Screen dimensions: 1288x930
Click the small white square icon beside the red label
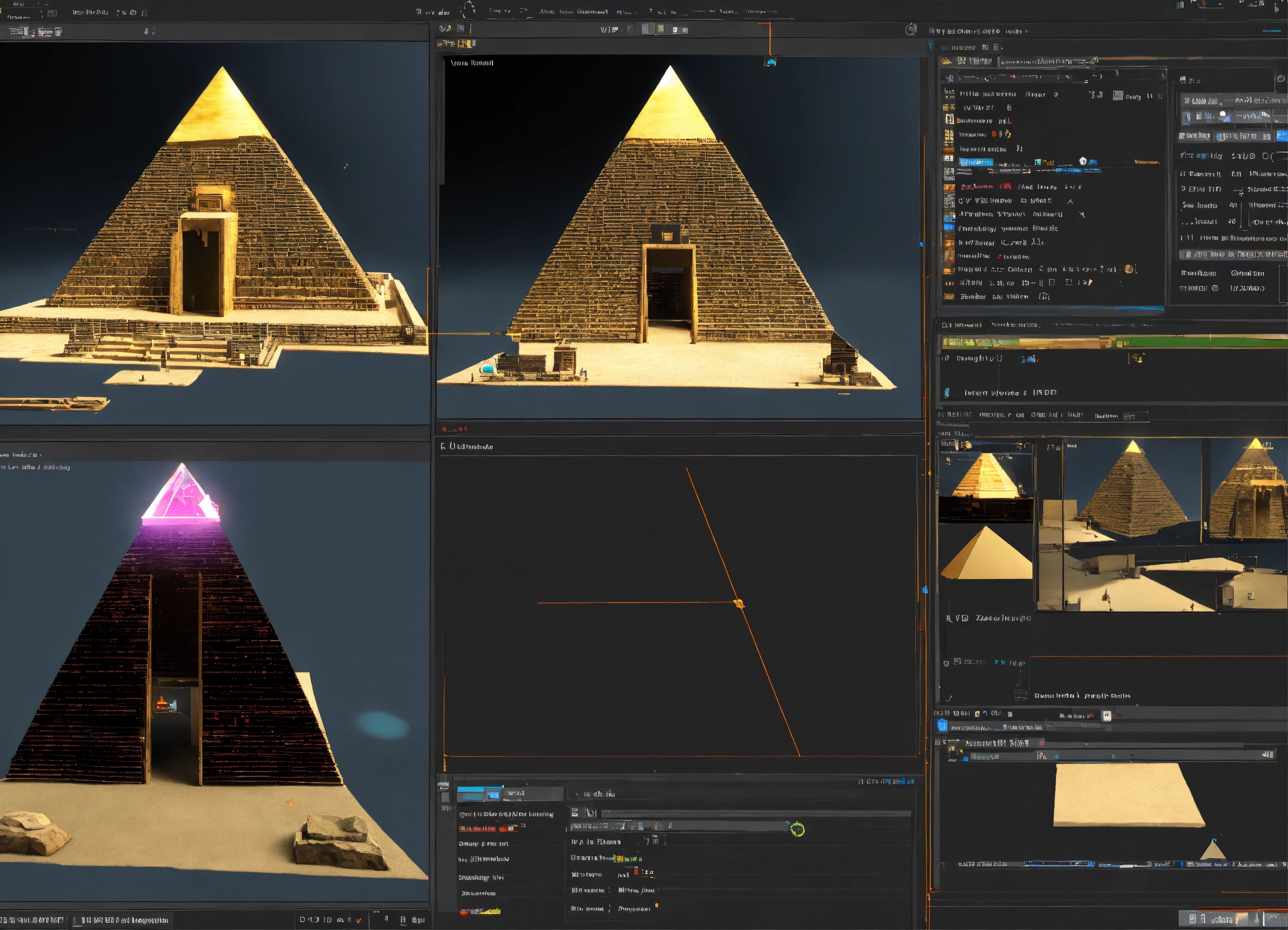click(x=1106, y=716)
